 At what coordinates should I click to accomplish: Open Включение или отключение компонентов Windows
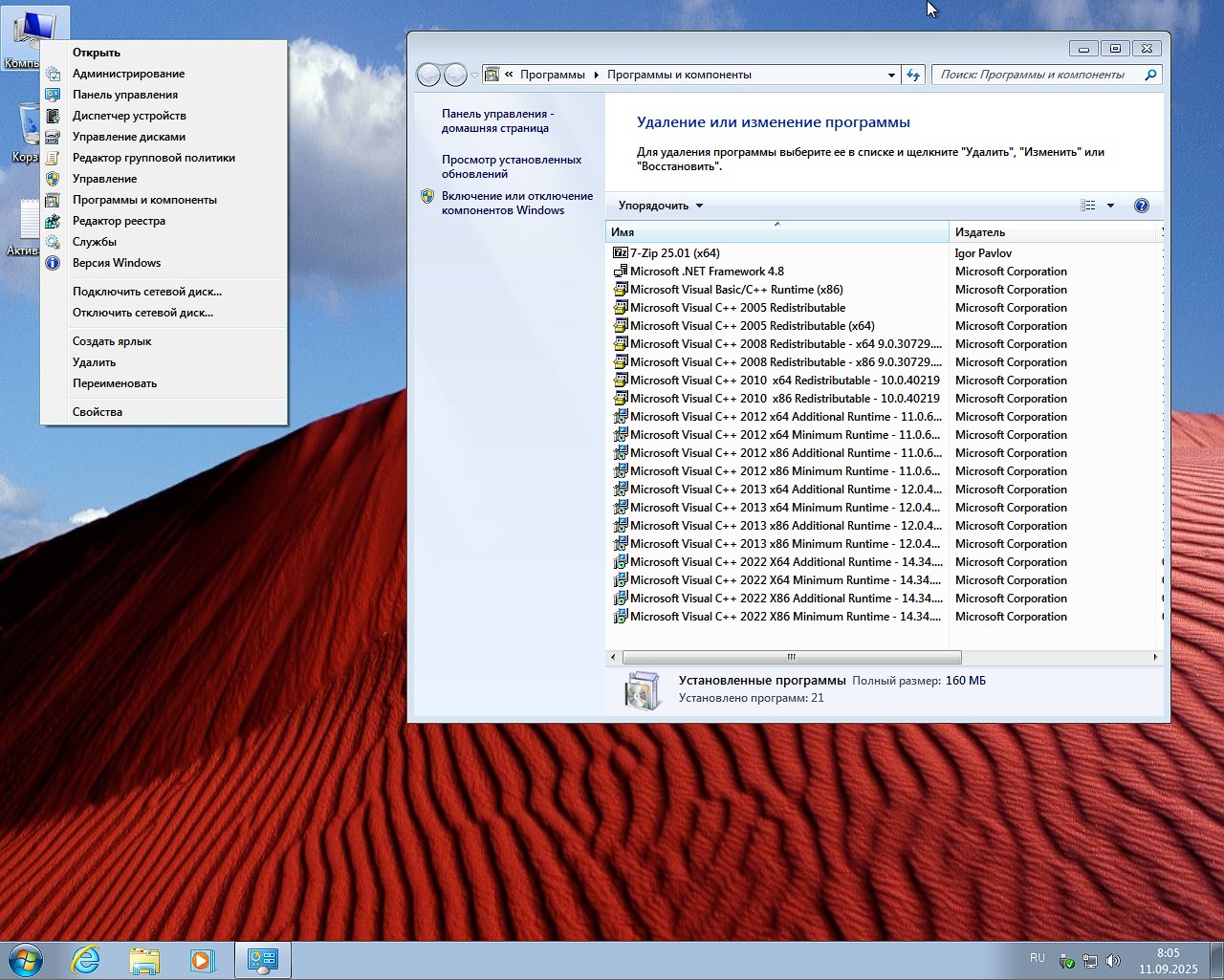click(x=517, y=203)
